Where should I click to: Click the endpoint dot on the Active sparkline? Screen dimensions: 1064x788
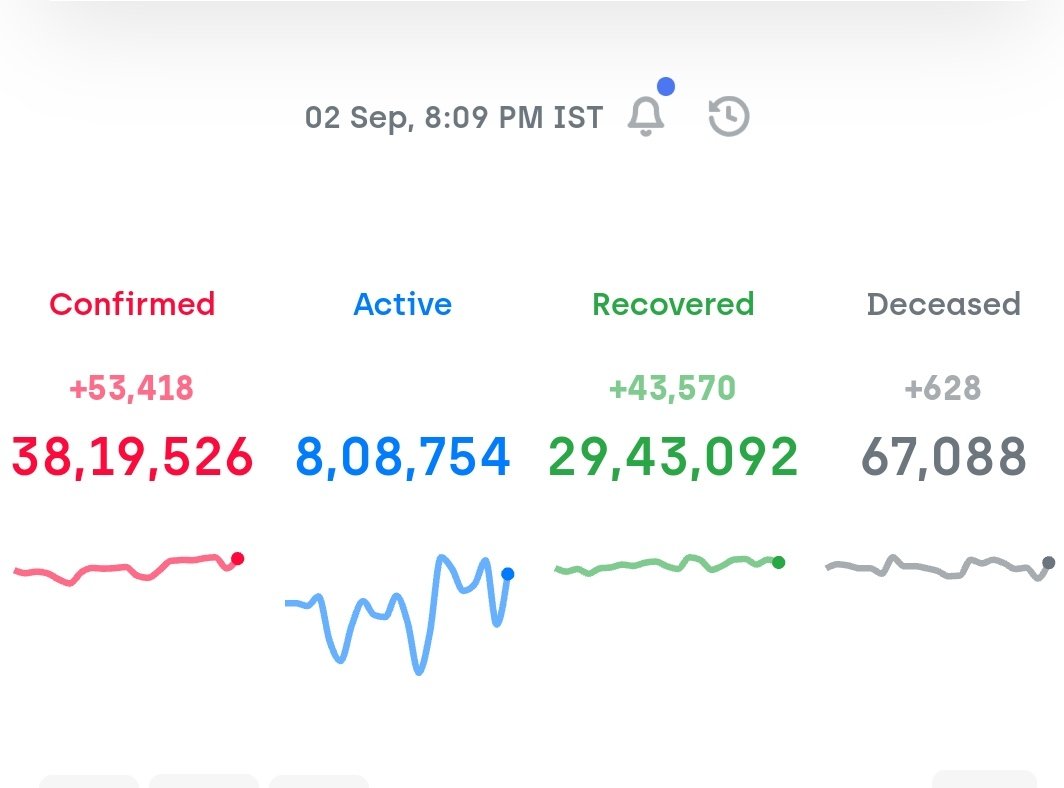508,575
